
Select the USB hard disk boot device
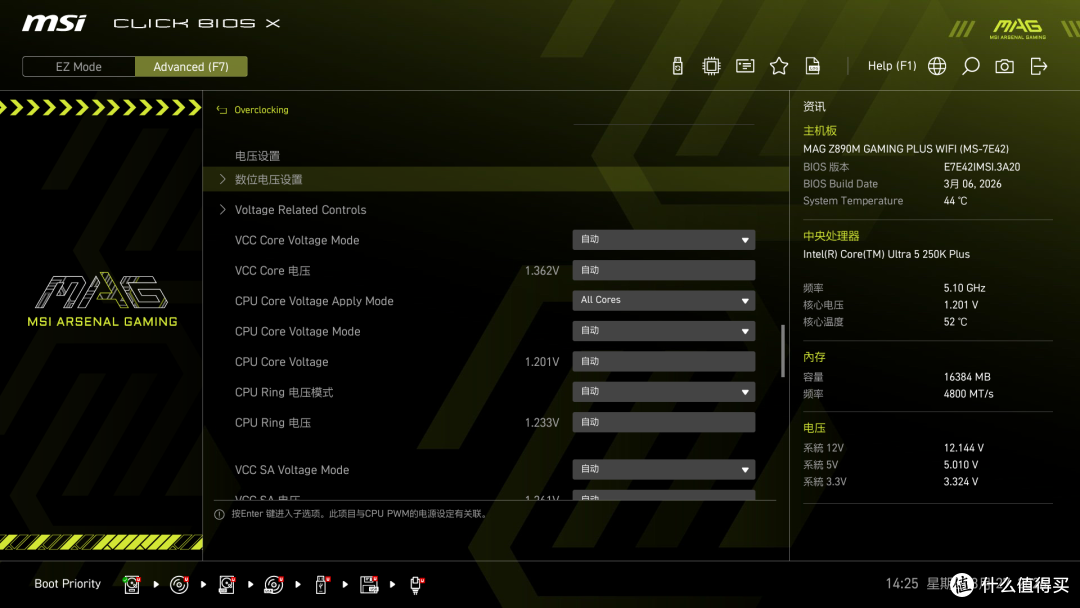(x=227, y=585)
